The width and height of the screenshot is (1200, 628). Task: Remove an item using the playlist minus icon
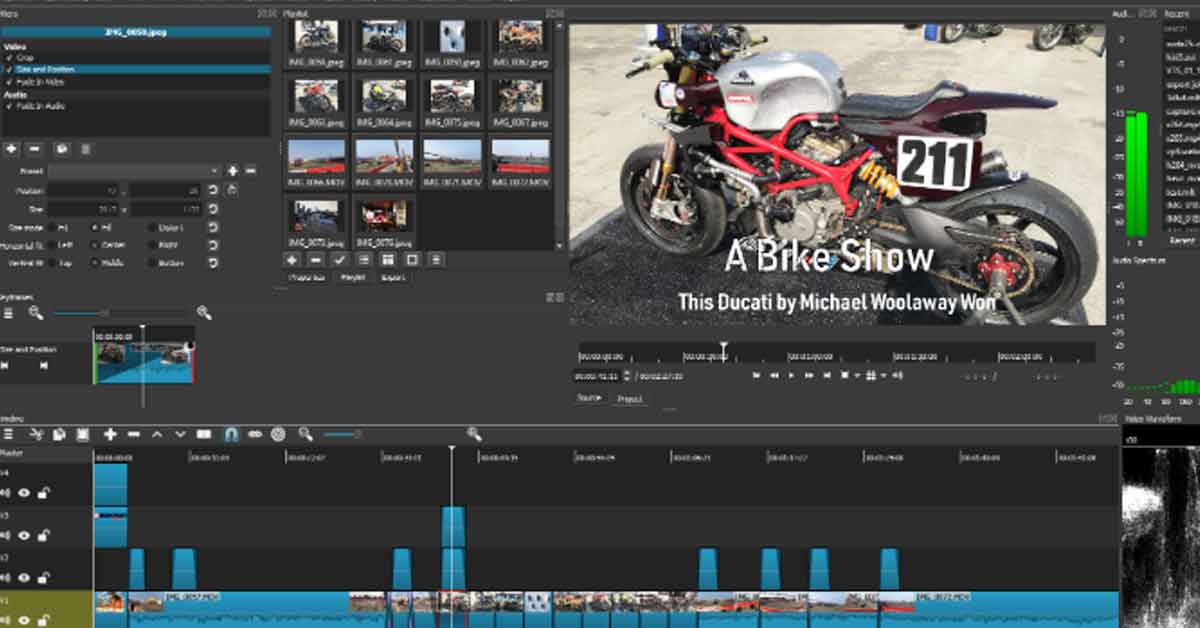314,262
